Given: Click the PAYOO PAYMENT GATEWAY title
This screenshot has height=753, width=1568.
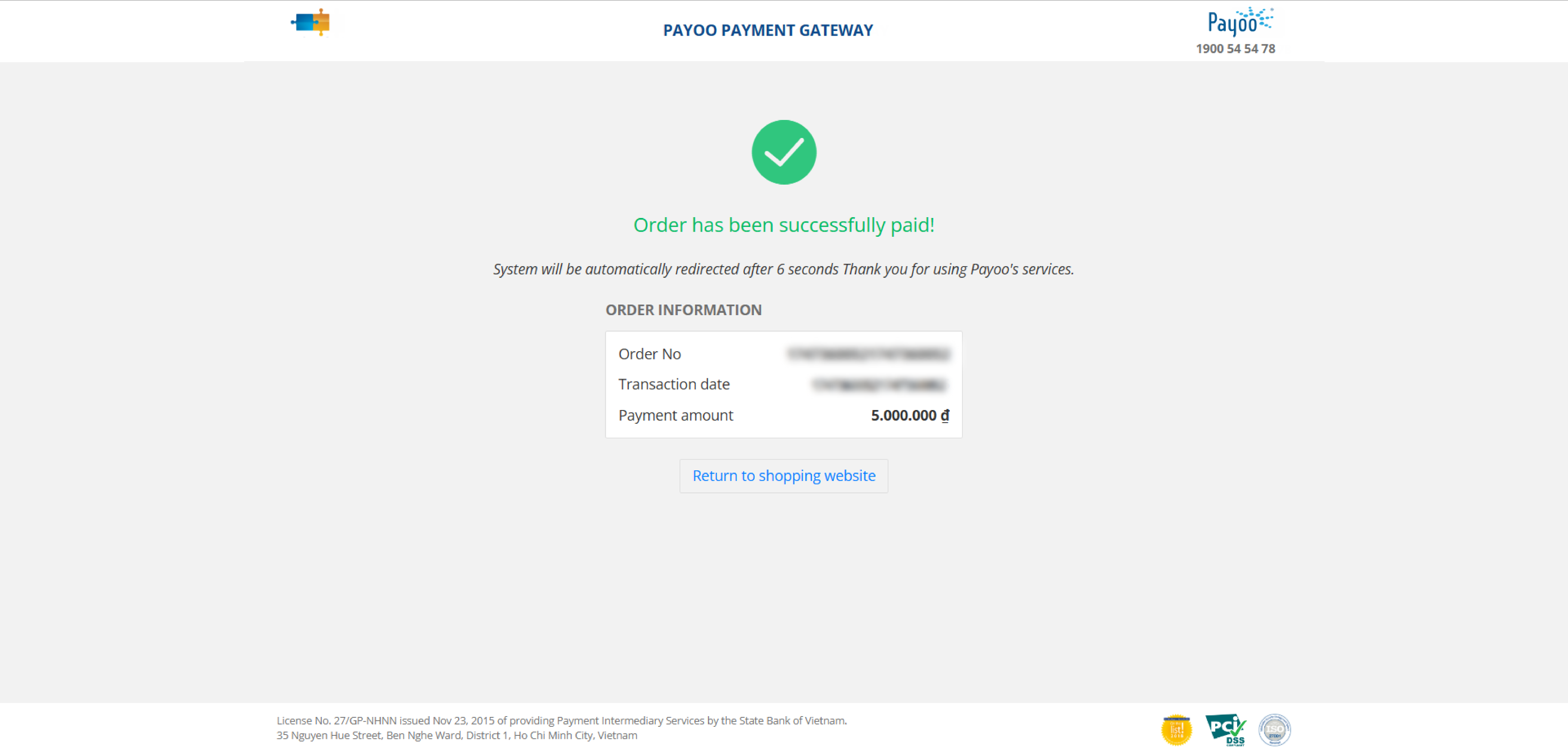Looking at the screenshot, I should 768,30.
